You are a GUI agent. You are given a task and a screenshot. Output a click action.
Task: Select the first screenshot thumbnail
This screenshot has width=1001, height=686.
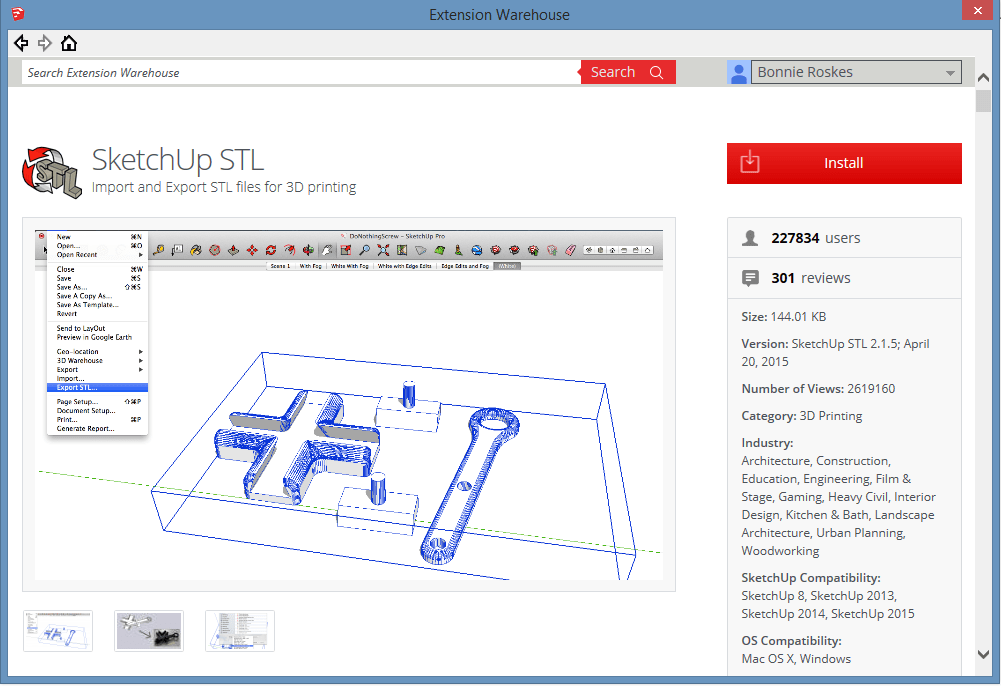click(58, 631)
